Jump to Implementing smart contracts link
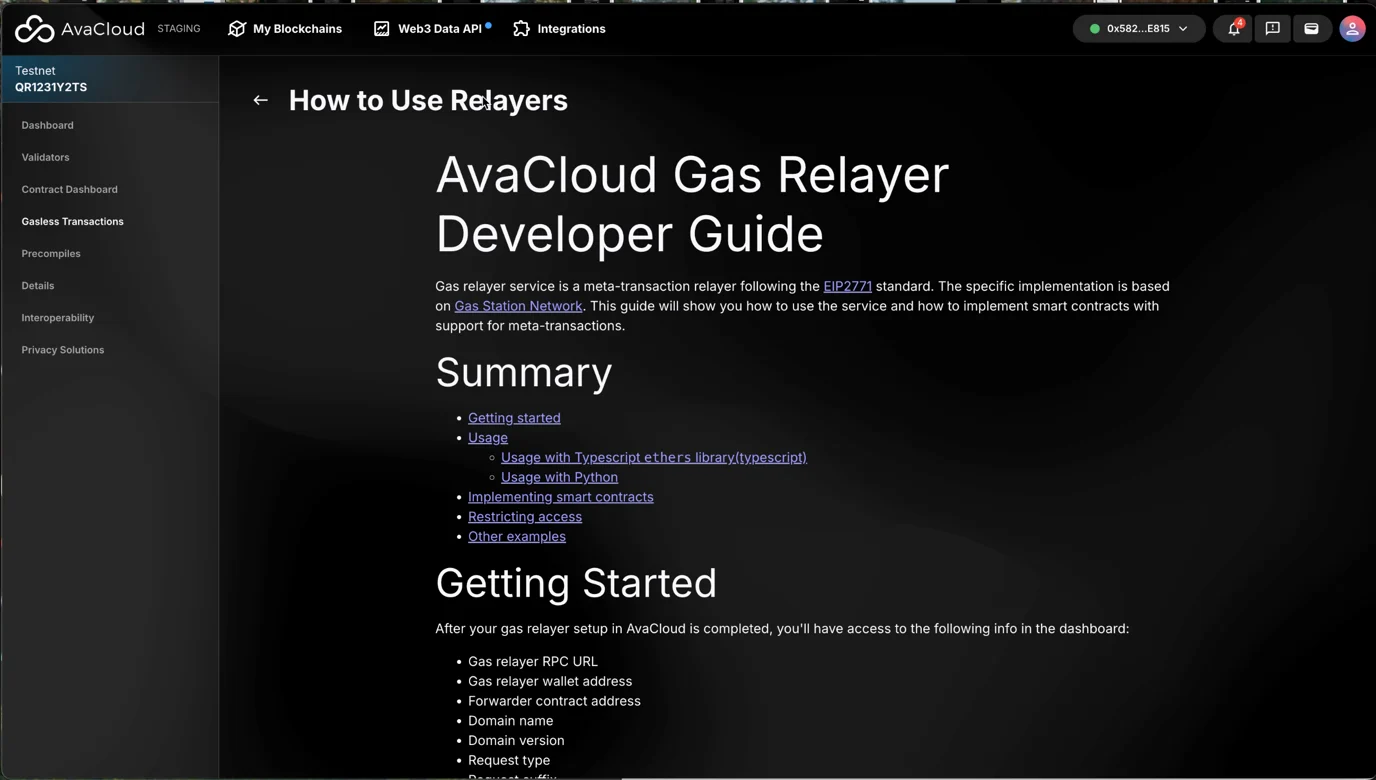Viewport: 1376px width, 780px height. (x=561, y=497)
